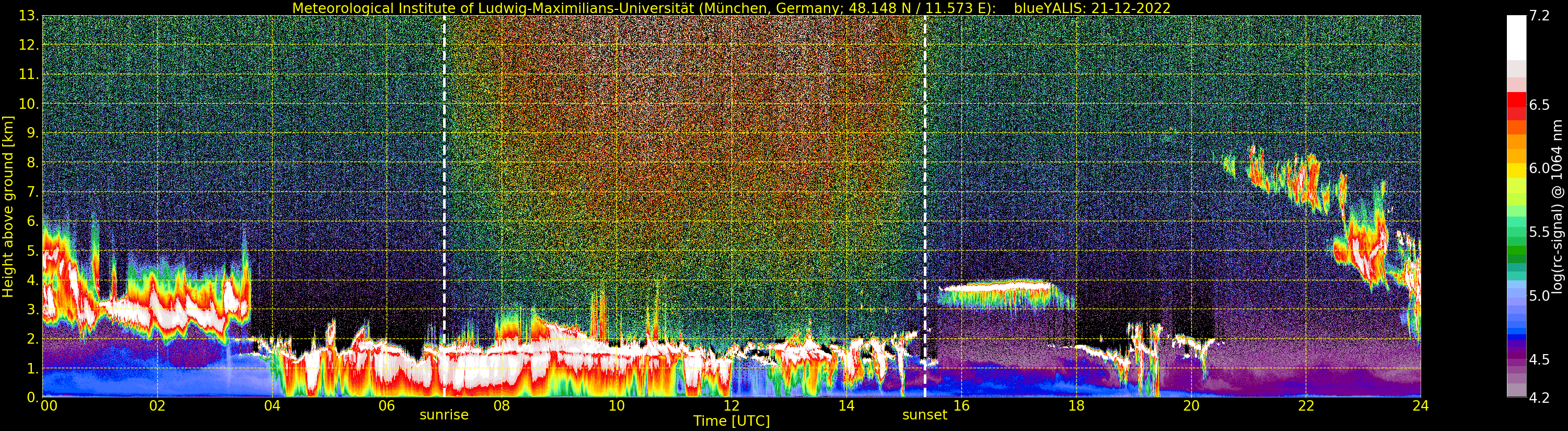Click the time axis tick '24'
Viewport: 1568px width, 431px height.
point(1421,405)
